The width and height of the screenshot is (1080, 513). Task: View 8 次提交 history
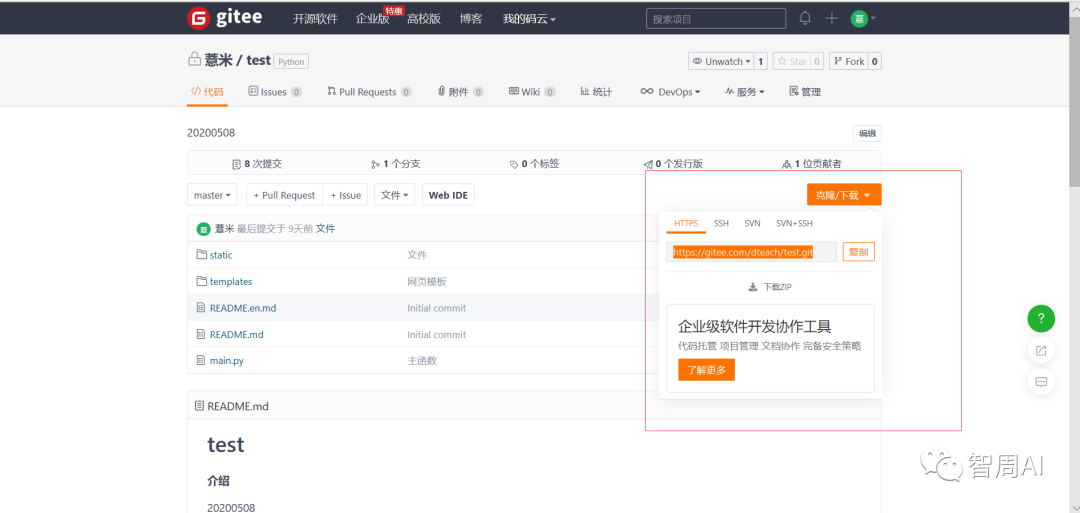pyautogui.click(x=257, y=164)
